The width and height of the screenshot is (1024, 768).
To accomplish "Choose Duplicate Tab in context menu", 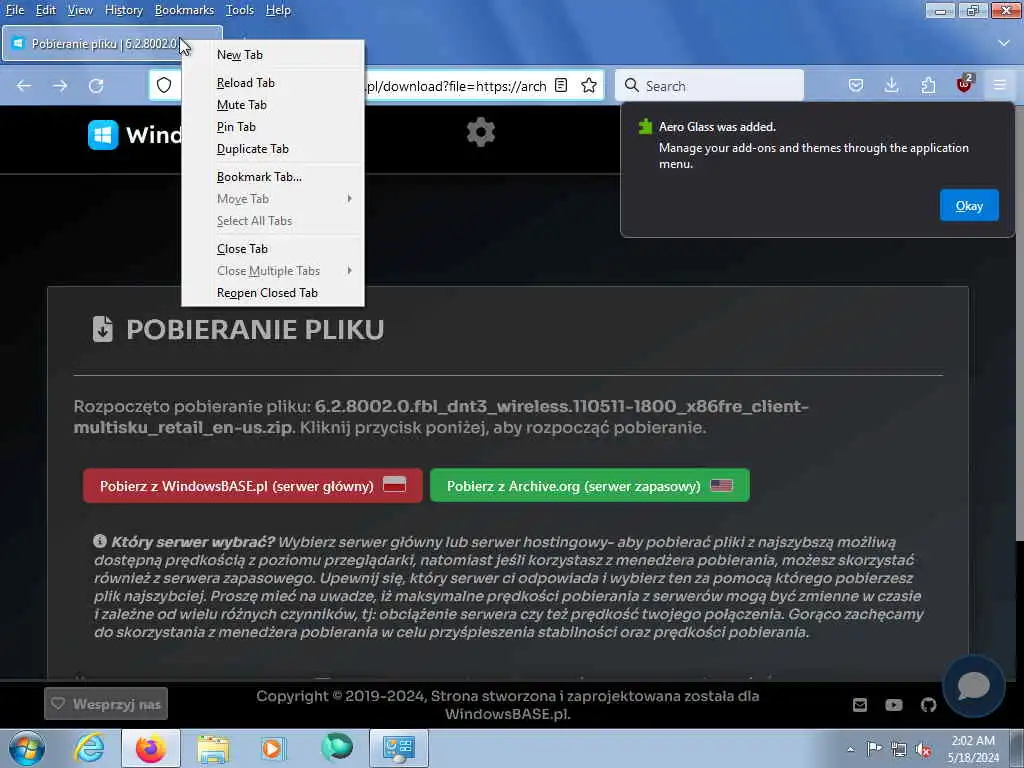I will click(273, 149).
